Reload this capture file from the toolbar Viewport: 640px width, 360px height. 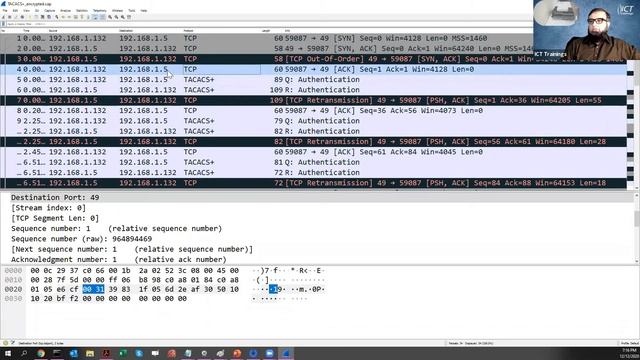[x=49, y=17]
